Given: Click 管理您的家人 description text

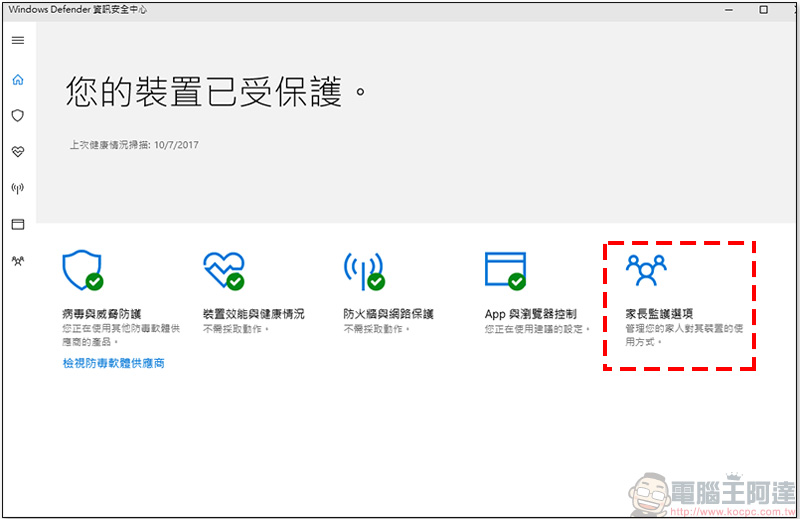Looking at the screenshot, I should click(684, 335).
